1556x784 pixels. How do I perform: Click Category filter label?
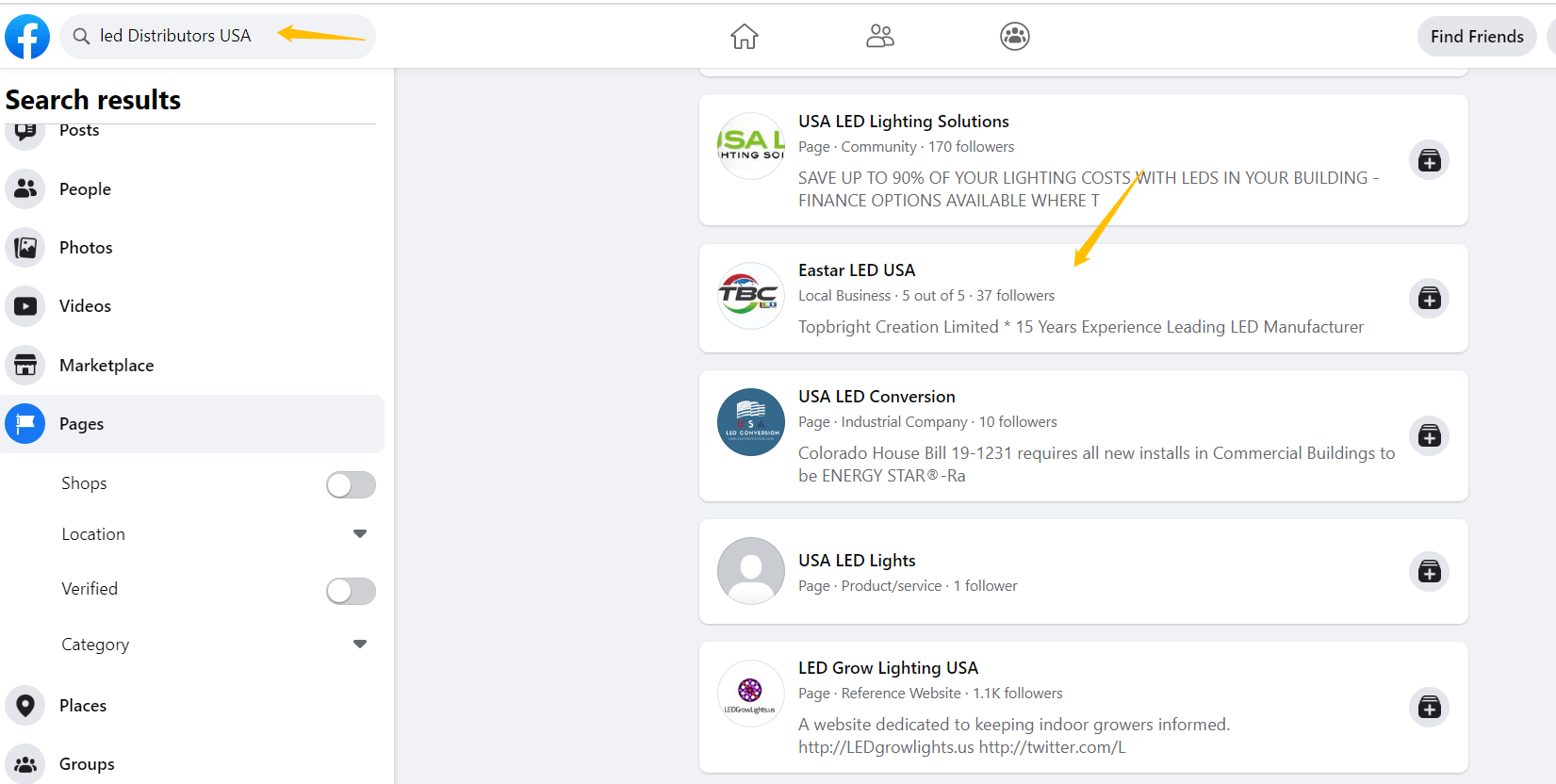pos(95,645)
